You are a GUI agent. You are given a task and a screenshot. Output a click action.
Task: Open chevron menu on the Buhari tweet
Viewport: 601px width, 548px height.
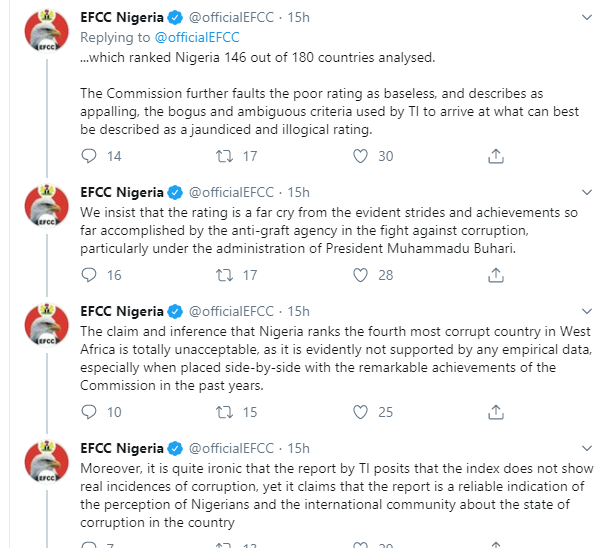(587, 192)
